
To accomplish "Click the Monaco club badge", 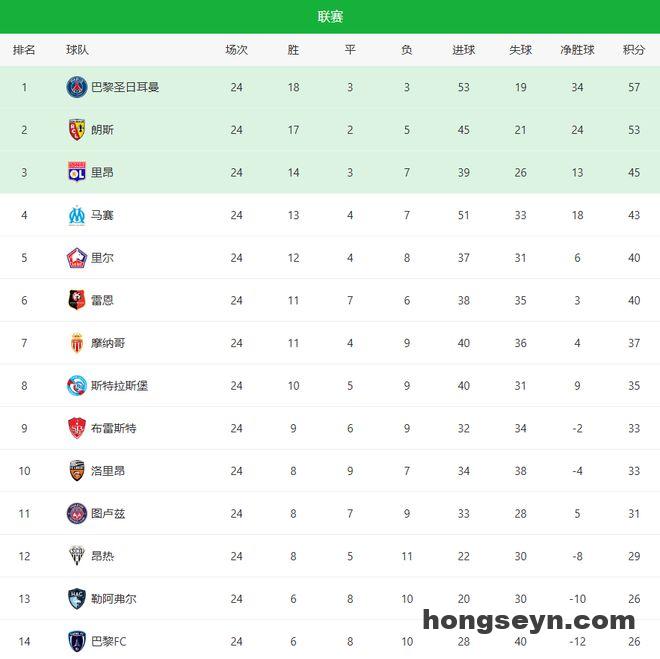I will pyautogui.click(x=77, y=343).
